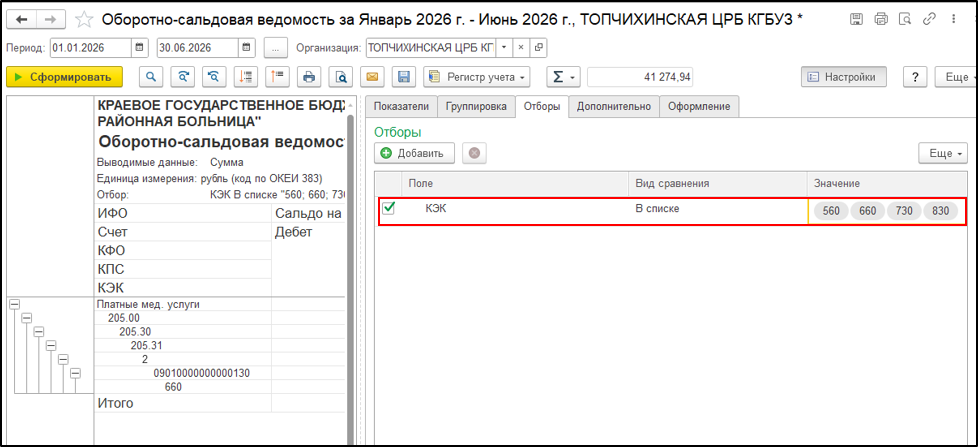Expand all groups with the up arrow icon

coord(278,77)
